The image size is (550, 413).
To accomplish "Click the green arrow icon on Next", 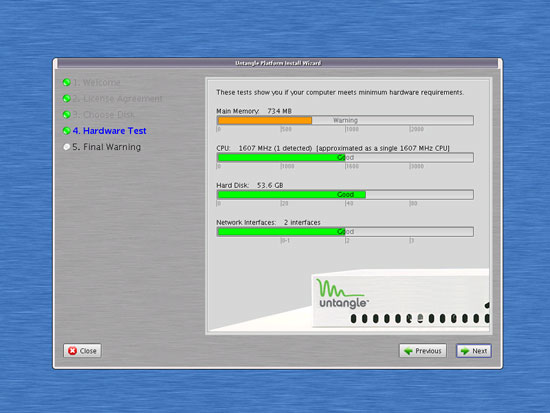I will click(x=465, y=351).
